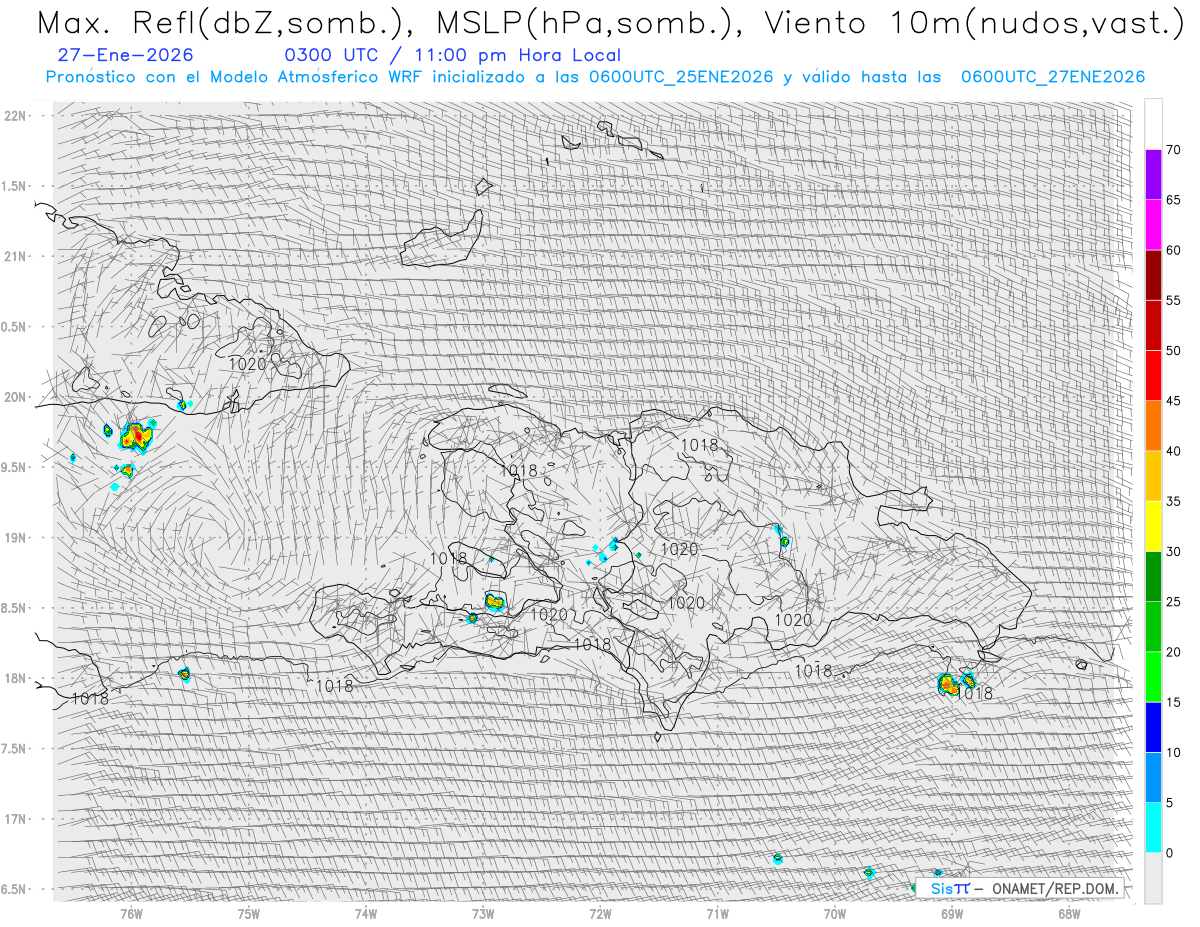
Task: Click the "69W" longitude axis label
Action: click(952, 914)
